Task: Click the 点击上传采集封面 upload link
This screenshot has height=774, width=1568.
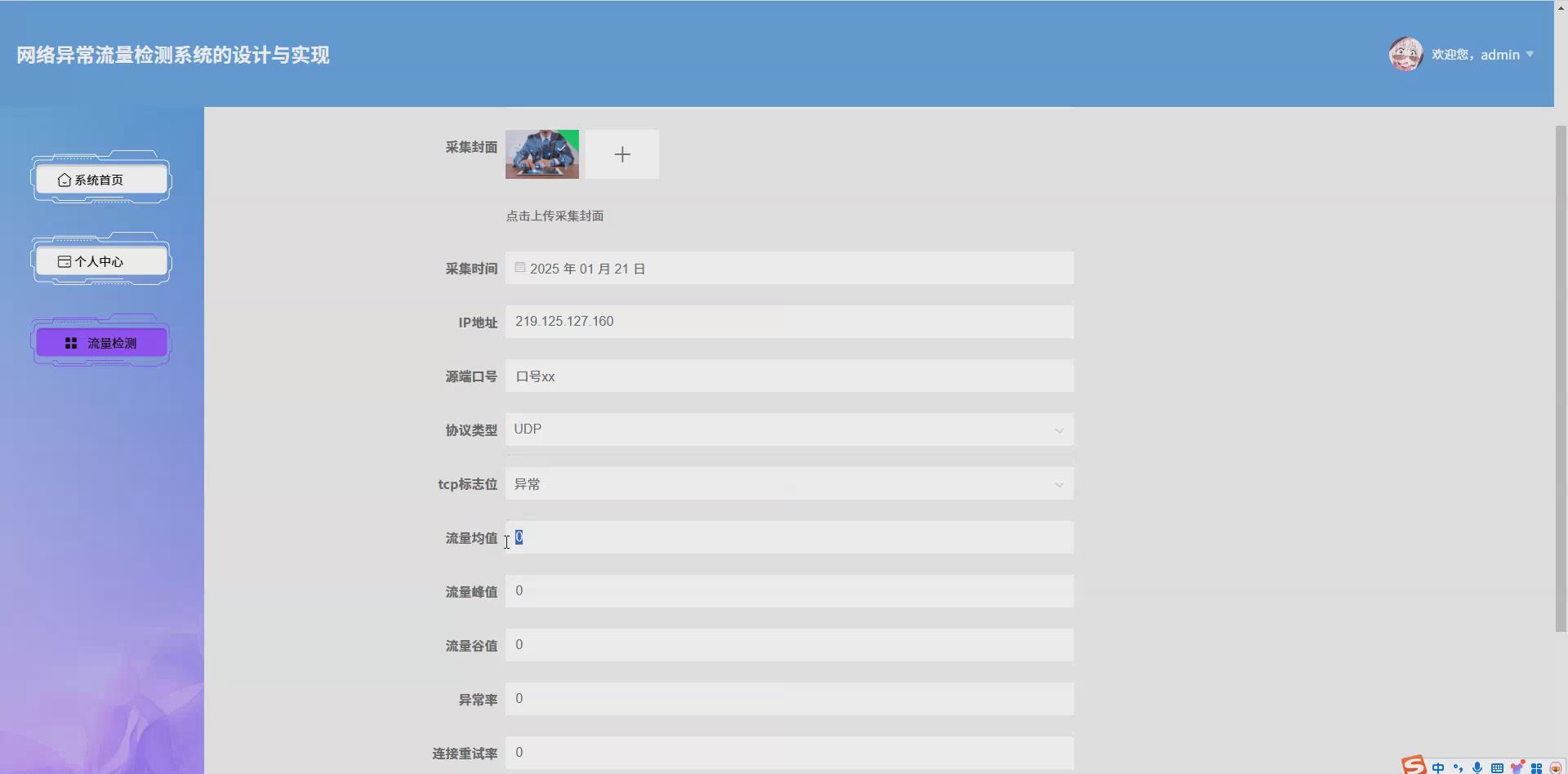Action: click(x=555, y=216)
